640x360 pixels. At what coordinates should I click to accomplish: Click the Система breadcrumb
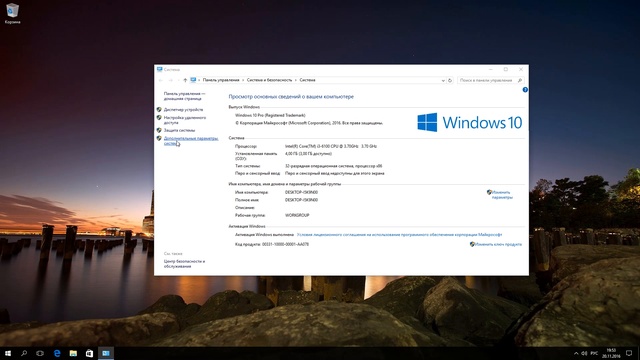coord(307,80)
